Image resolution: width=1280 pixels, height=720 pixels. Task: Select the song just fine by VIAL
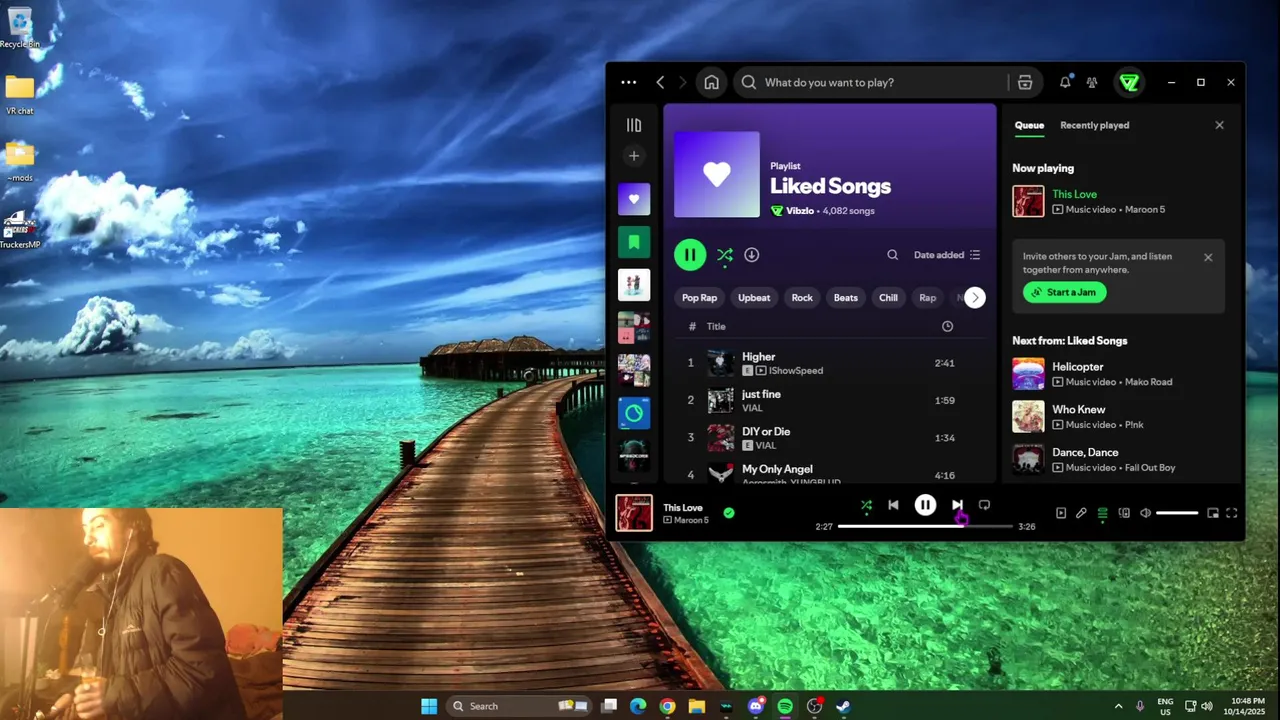click(828, 401)
